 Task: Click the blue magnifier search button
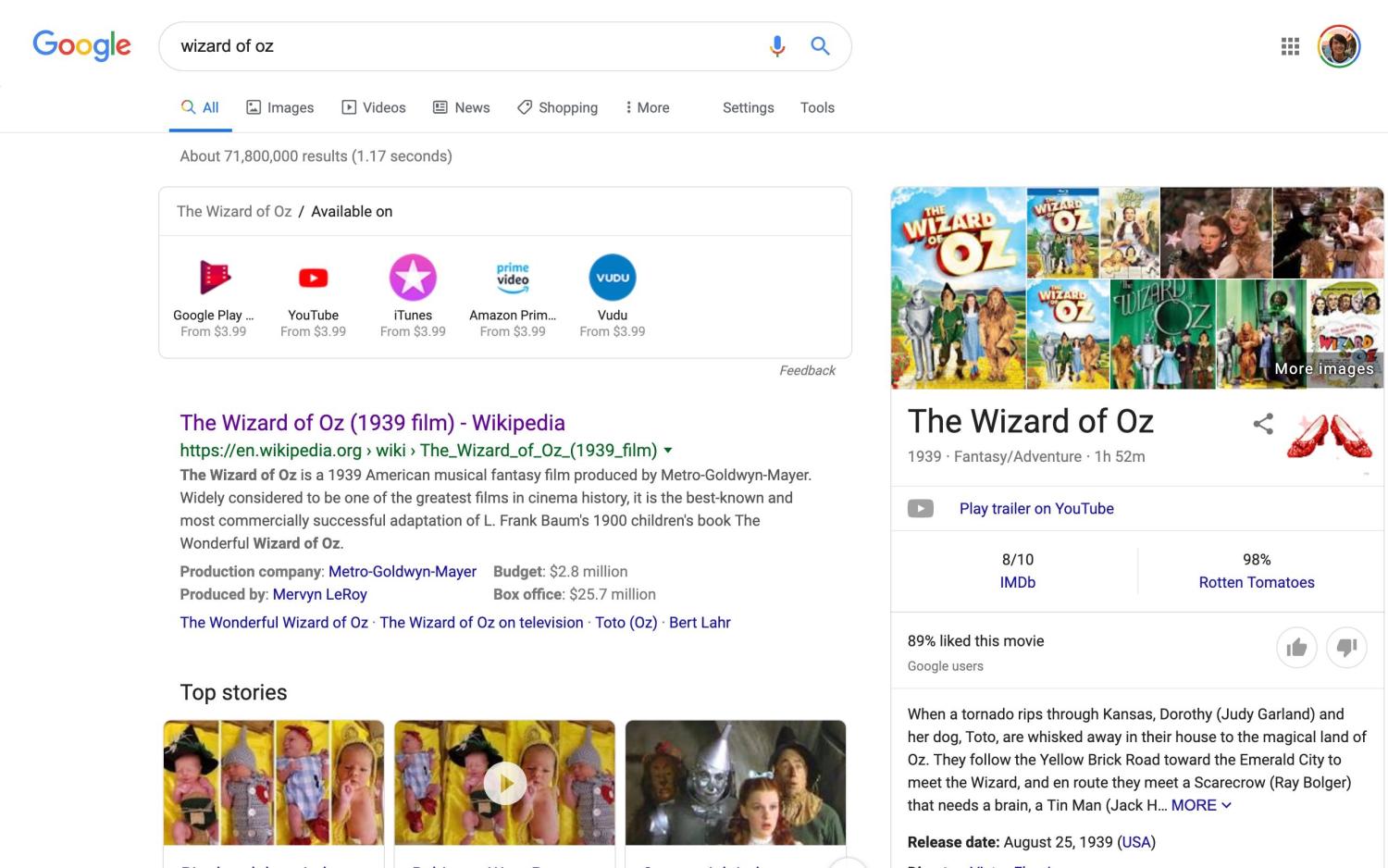coord(820,46)
